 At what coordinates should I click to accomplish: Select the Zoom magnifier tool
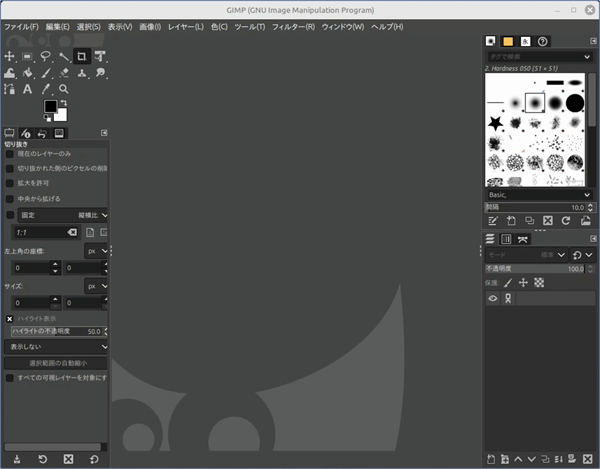64,89
